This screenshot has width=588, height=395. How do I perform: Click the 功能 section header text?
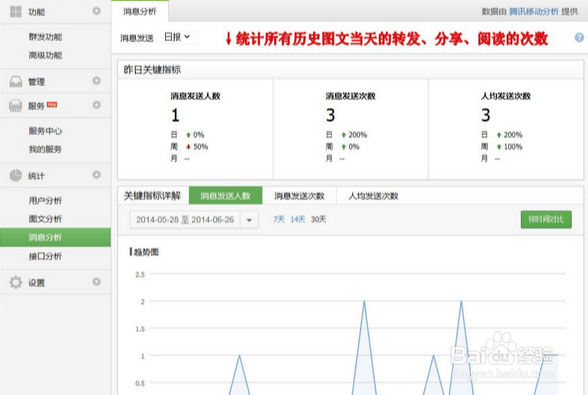36,12
